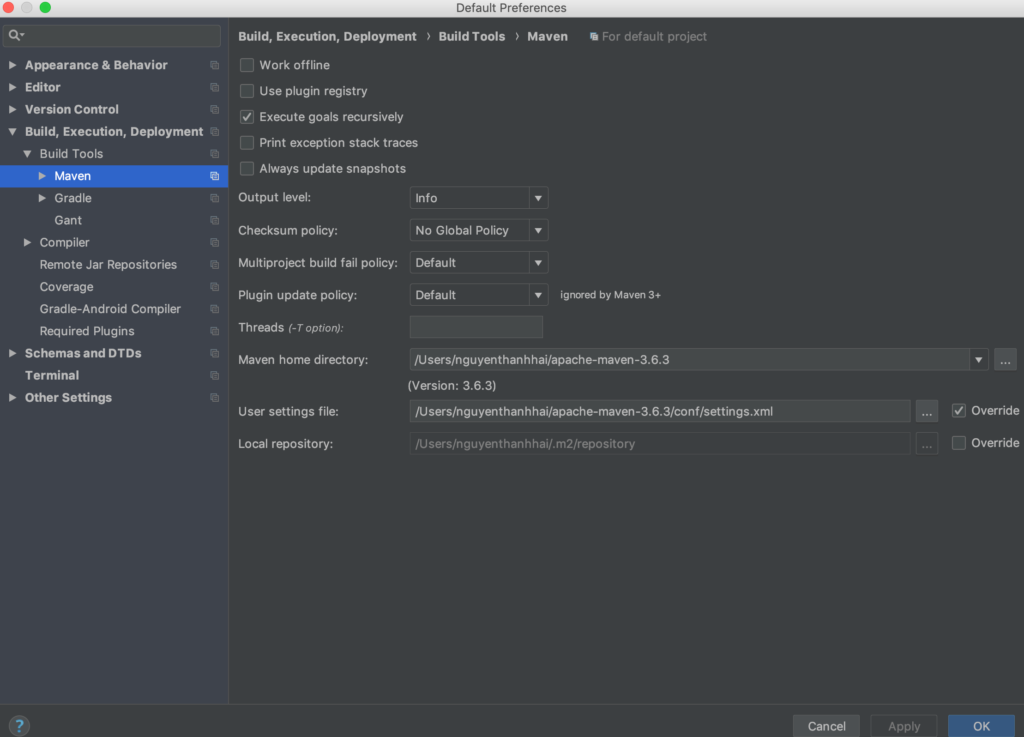Screen dimensions: 1024x737
Task: Toggle Override next to local repository
Action: point(957,442)
